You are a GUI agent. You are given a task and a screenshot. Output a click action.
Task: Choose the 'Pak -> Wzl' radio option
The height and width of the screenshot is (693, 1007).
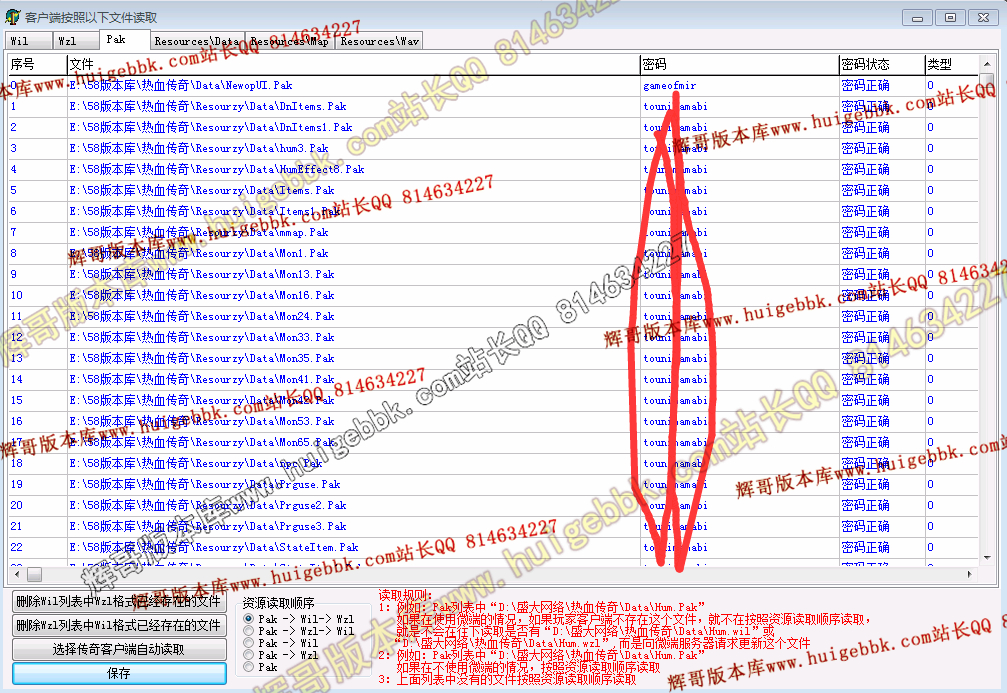point(249,655)
